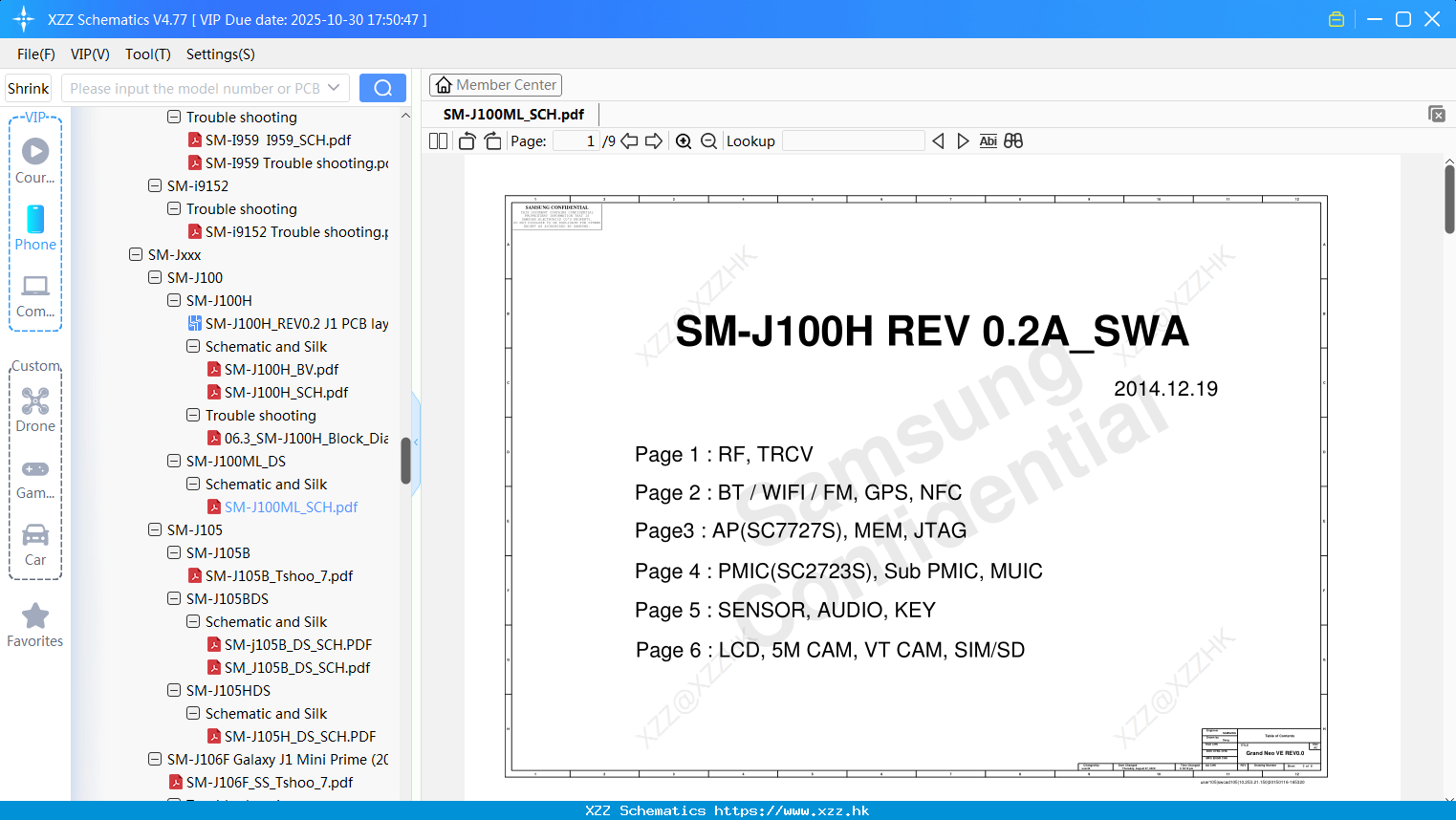Open the File(F) menu

[x=36, y=54]
